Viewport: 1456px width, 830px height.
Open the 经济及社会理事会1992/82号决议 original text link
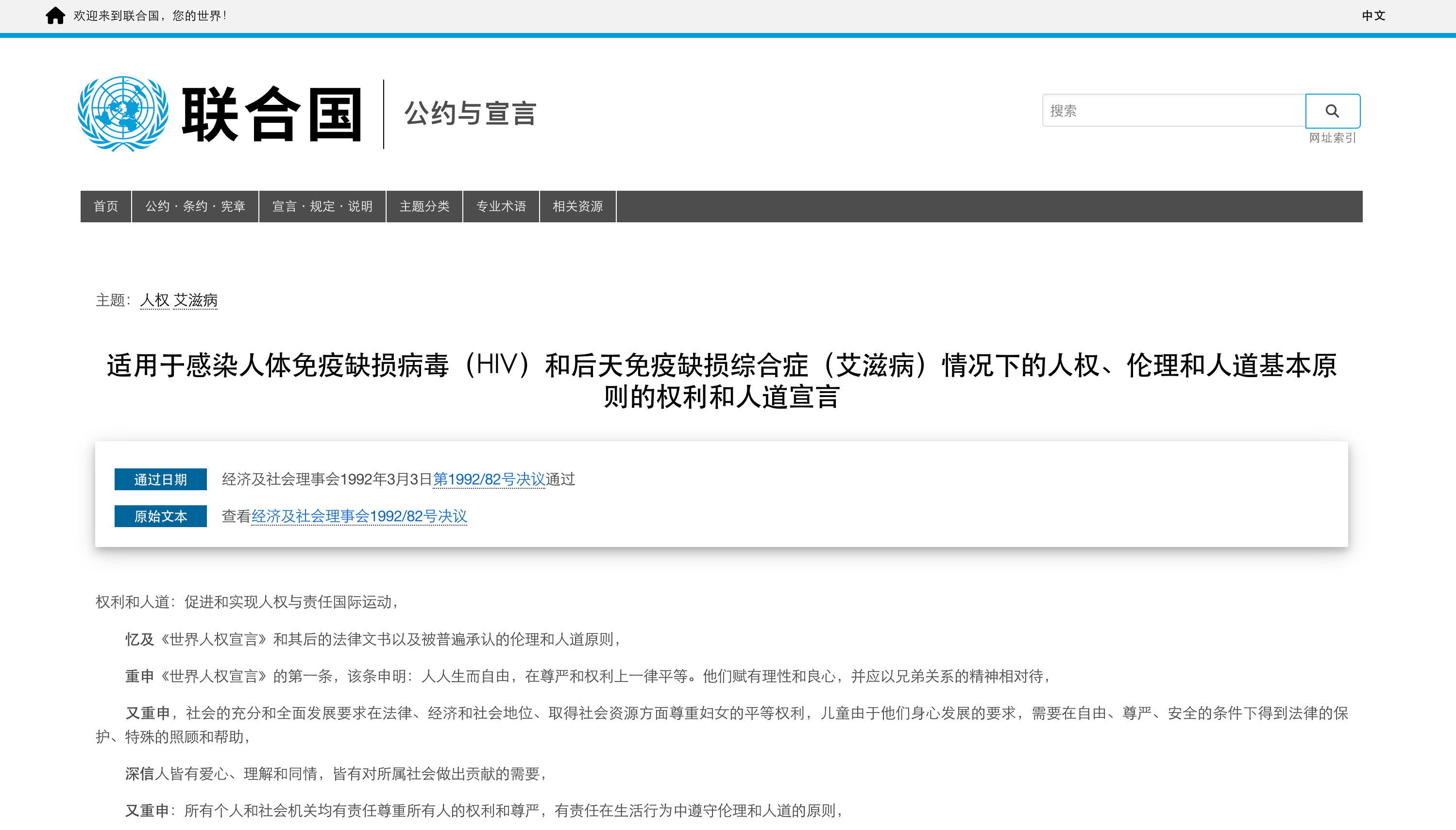359,516
